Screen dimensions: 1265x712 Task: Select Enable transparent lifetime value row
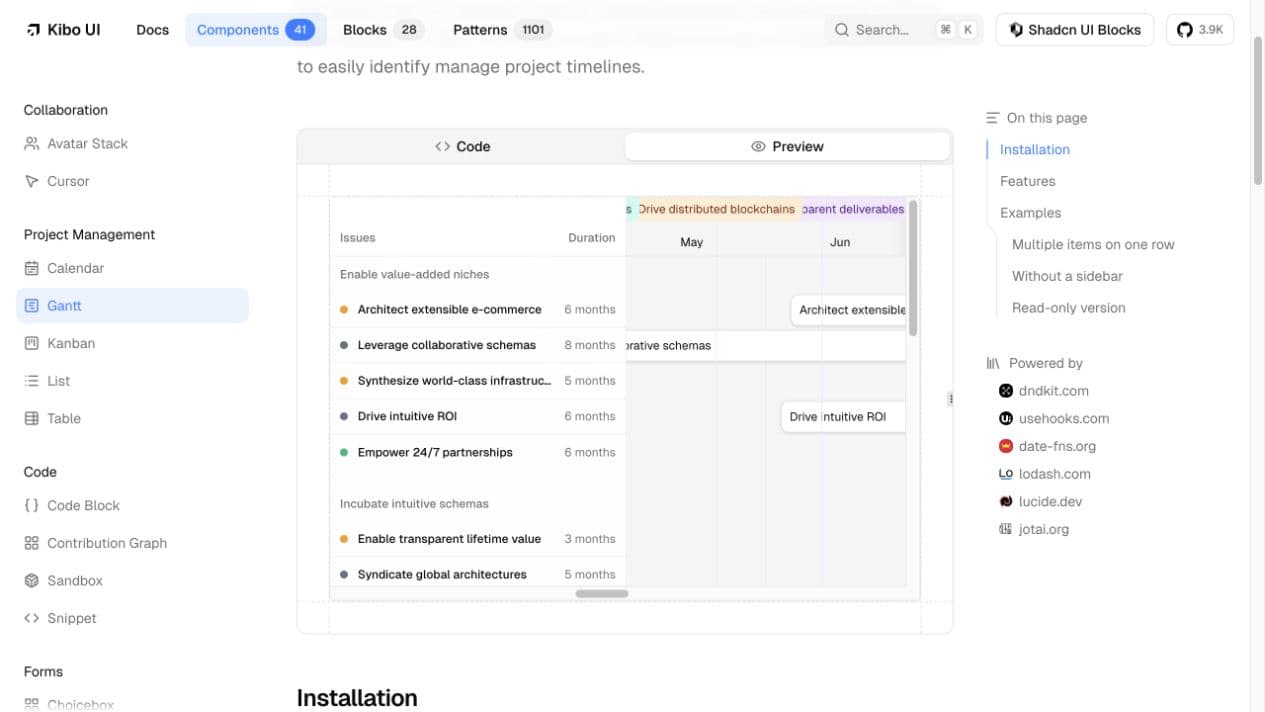click(477, 539)
